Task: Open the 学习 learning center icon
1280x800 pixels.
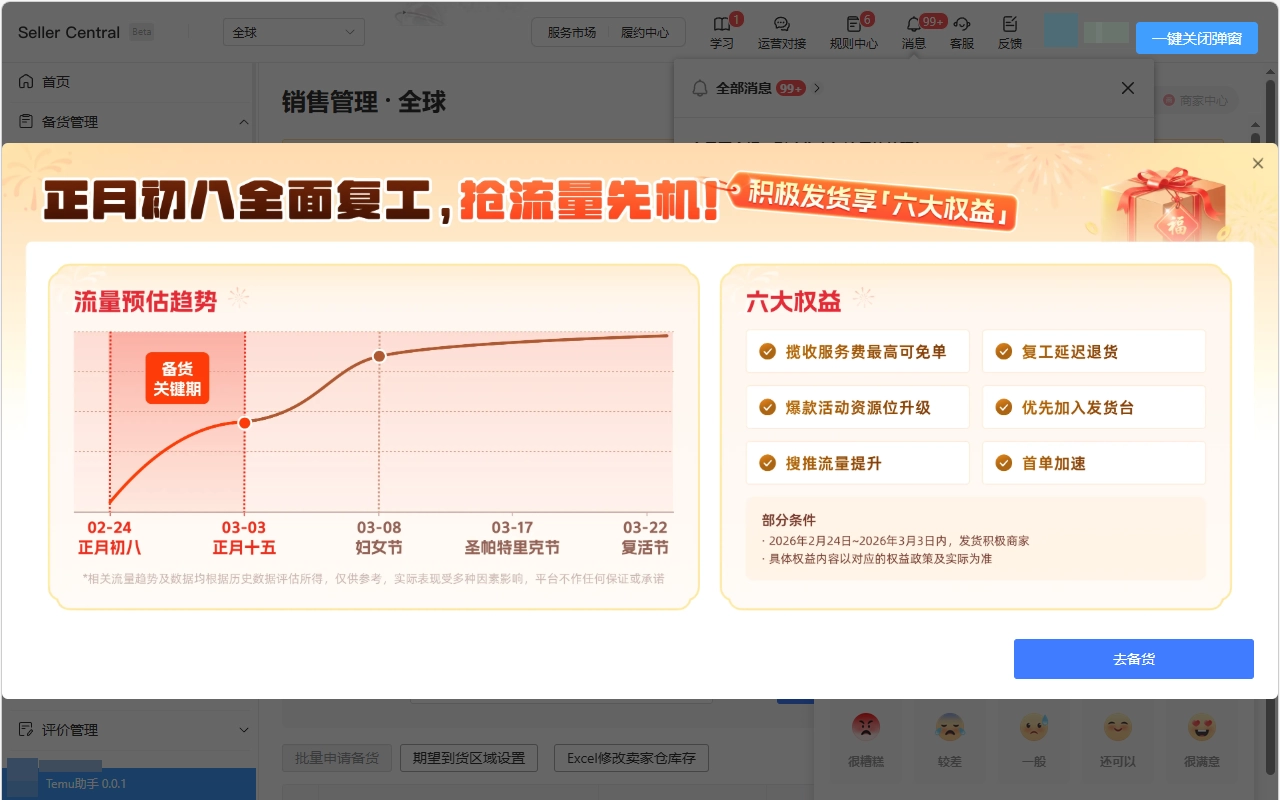Action: pyautogui.click(x=721, y=30)
